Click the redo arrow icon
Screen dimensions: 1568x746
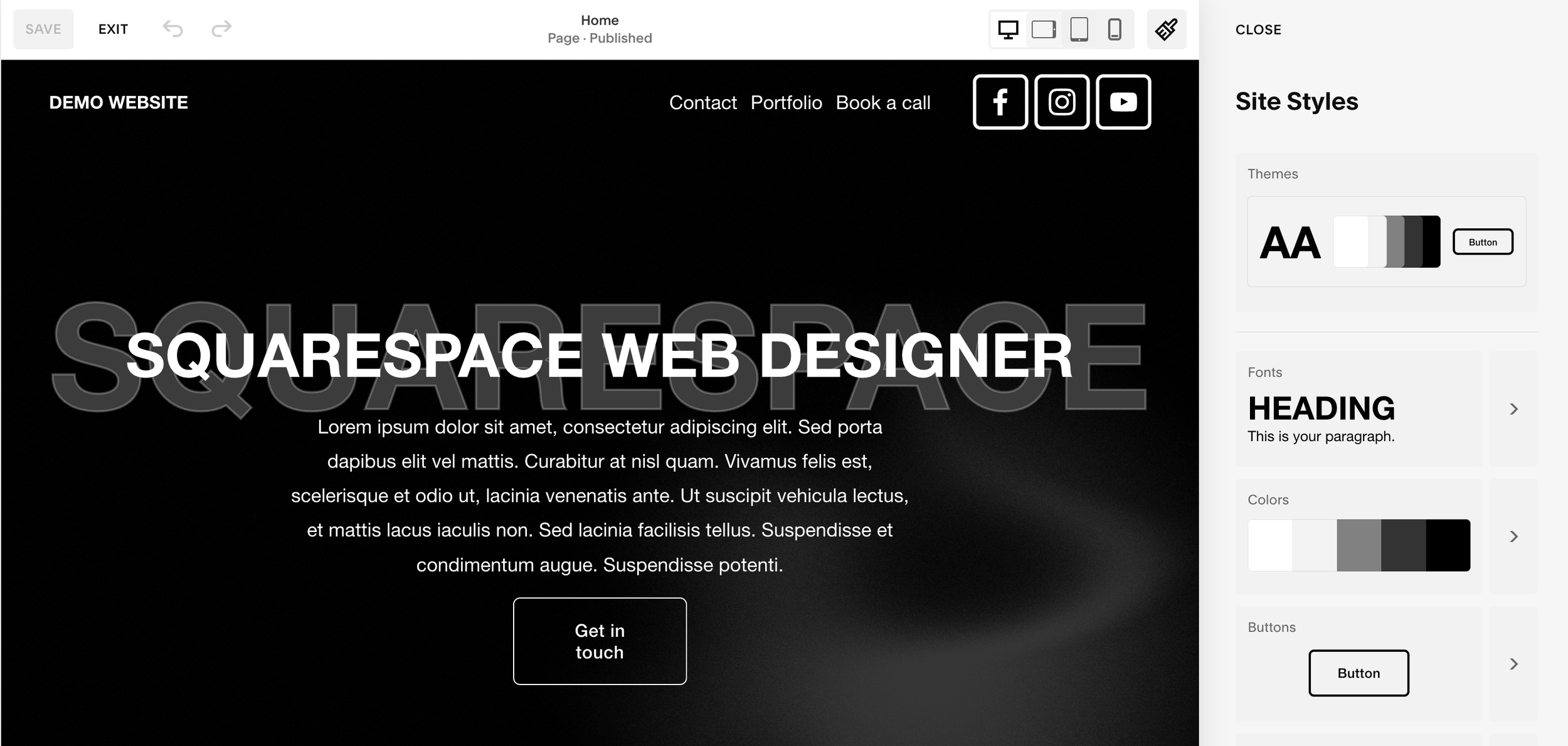(221, 28)
